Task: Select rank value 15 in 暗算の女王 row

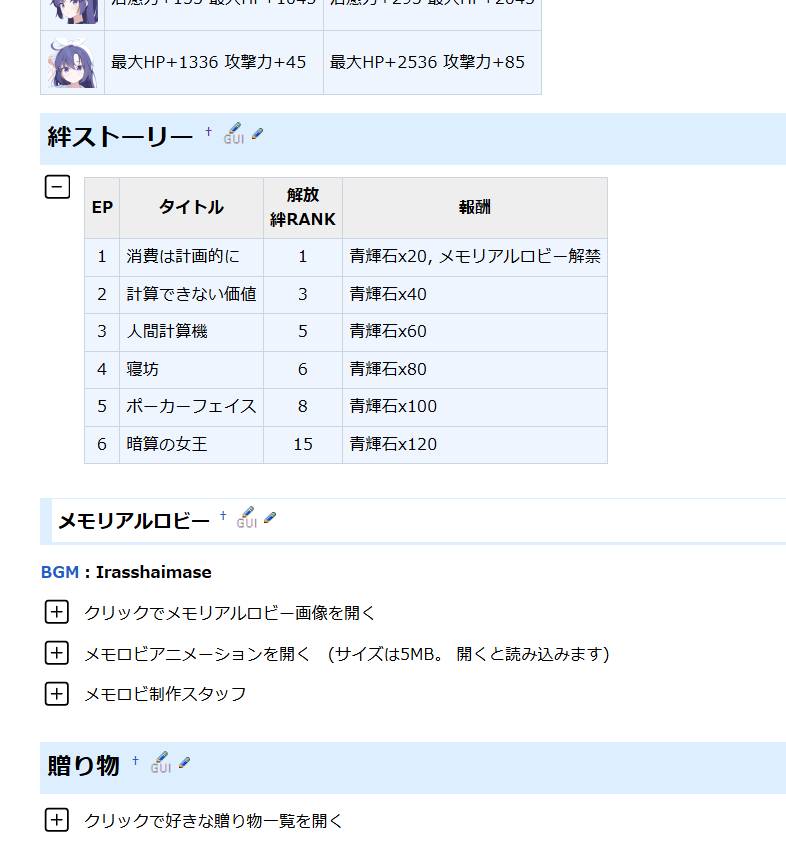Action: click(x=303, y=444)
